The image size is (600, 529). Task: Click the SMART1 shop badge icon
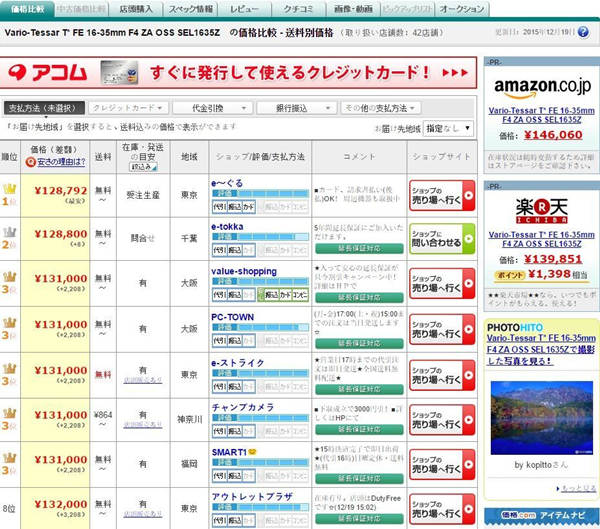tap(252, 452)
